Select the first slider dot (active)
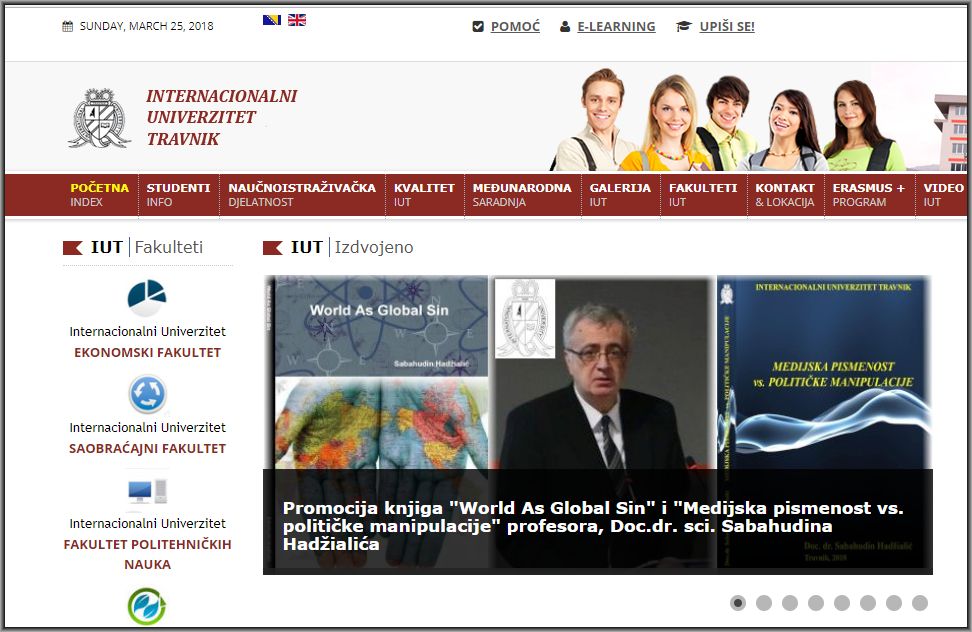The image size is (972, 632). tap(738, 603)
